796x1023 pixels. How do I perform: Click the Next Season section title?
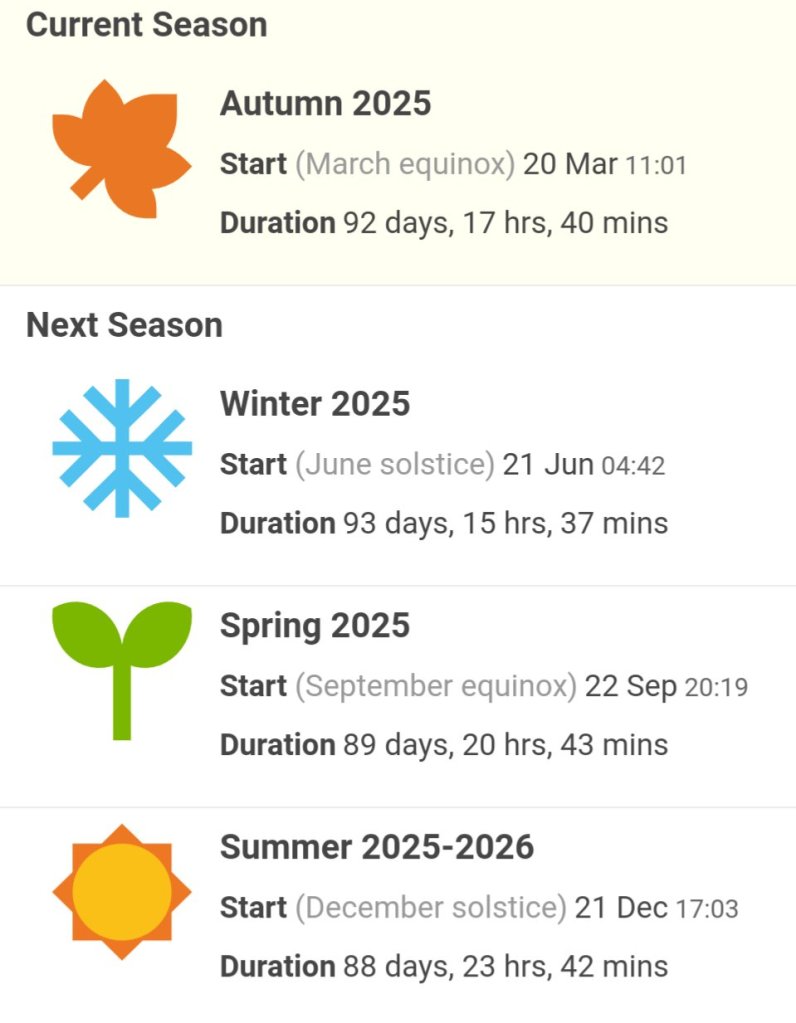(125, 325)
